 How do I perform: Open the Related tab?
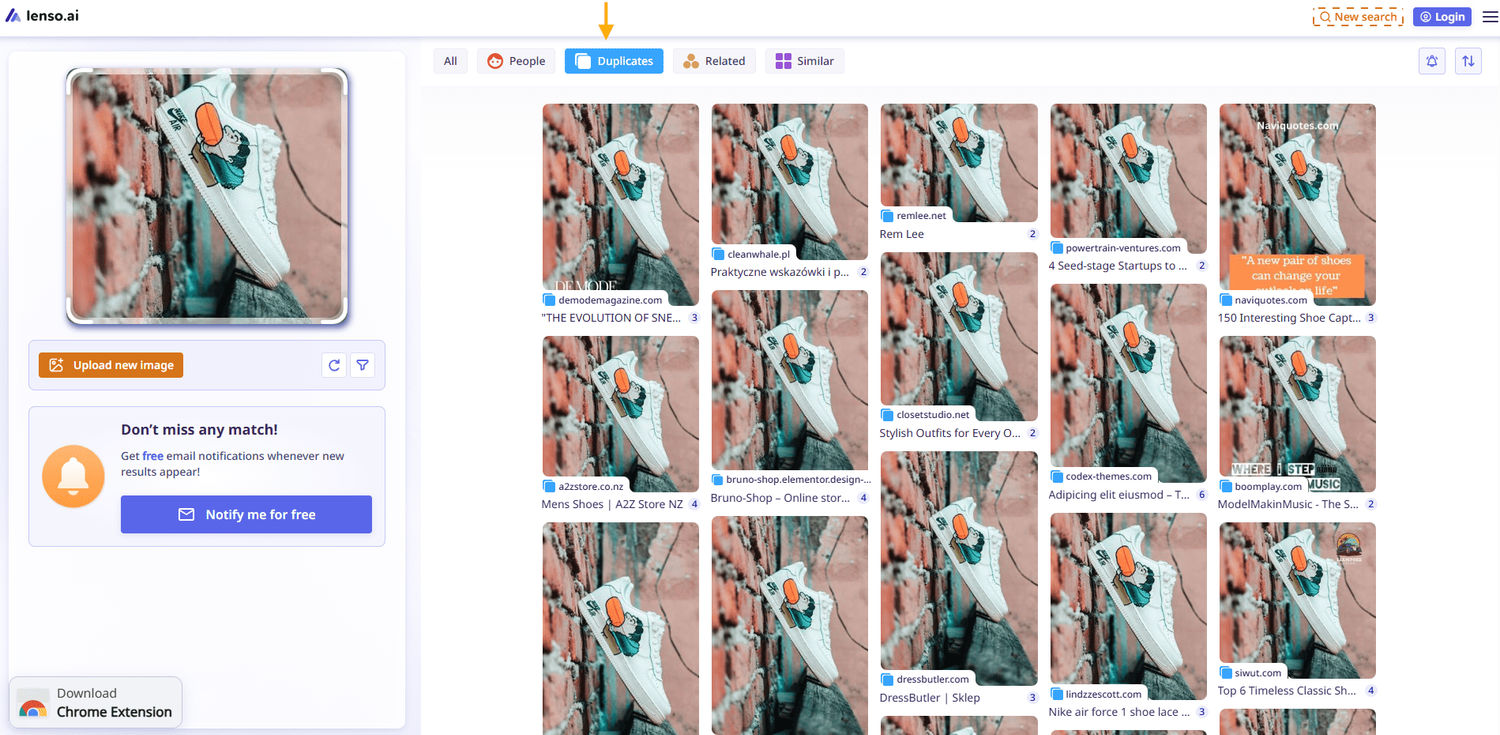tap(714, 61)
